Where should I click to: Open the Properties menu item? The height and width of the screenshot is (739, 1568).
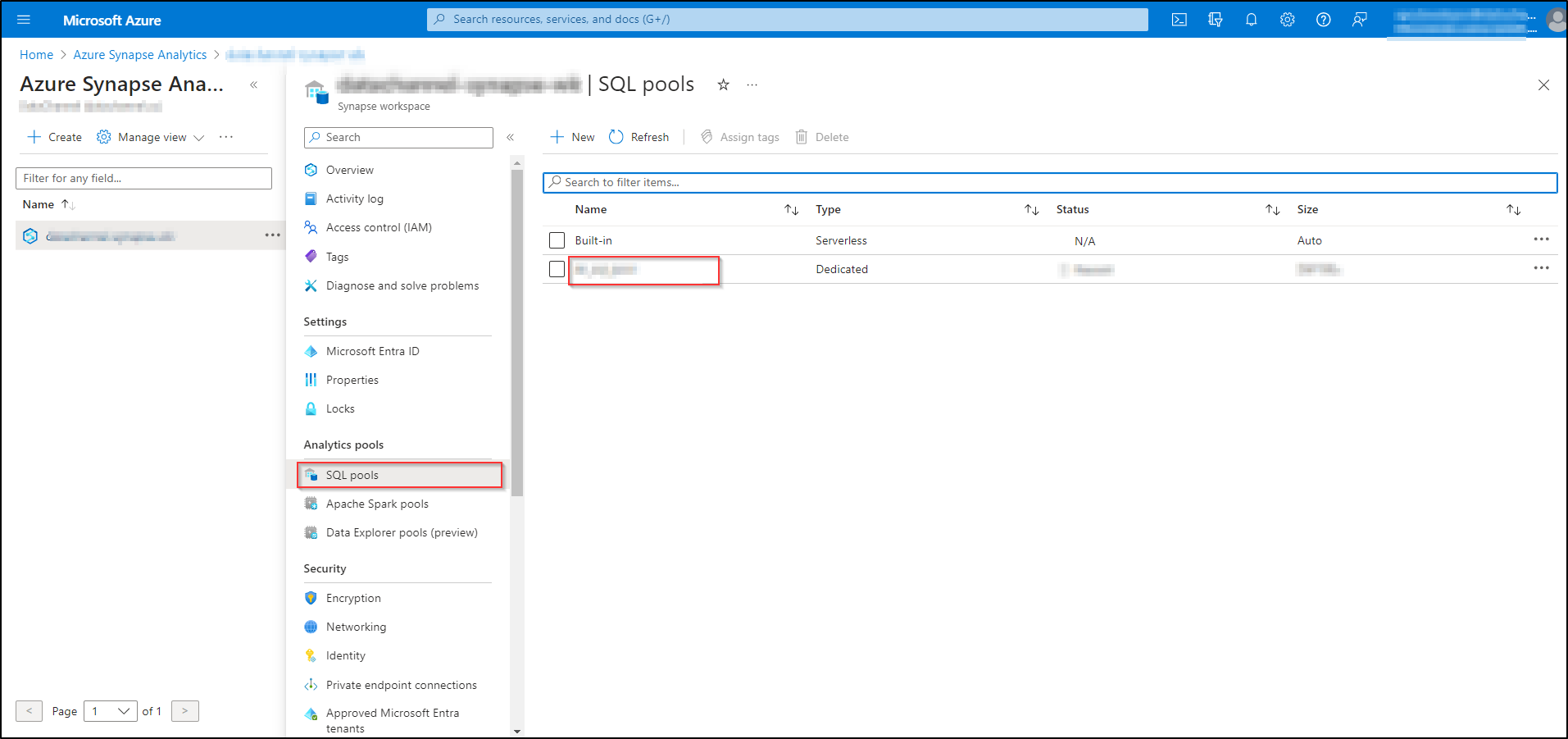(x=352, y=380)
